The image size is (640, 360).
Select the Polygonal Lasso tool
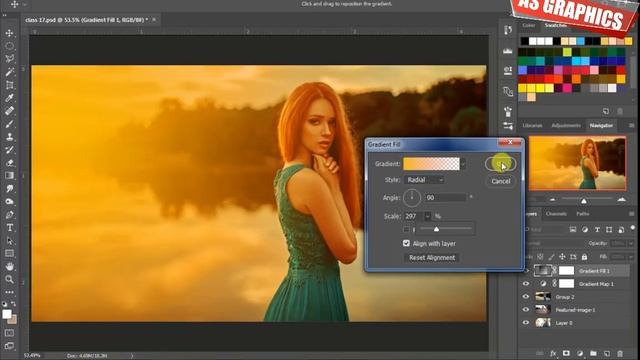point(9,59)
